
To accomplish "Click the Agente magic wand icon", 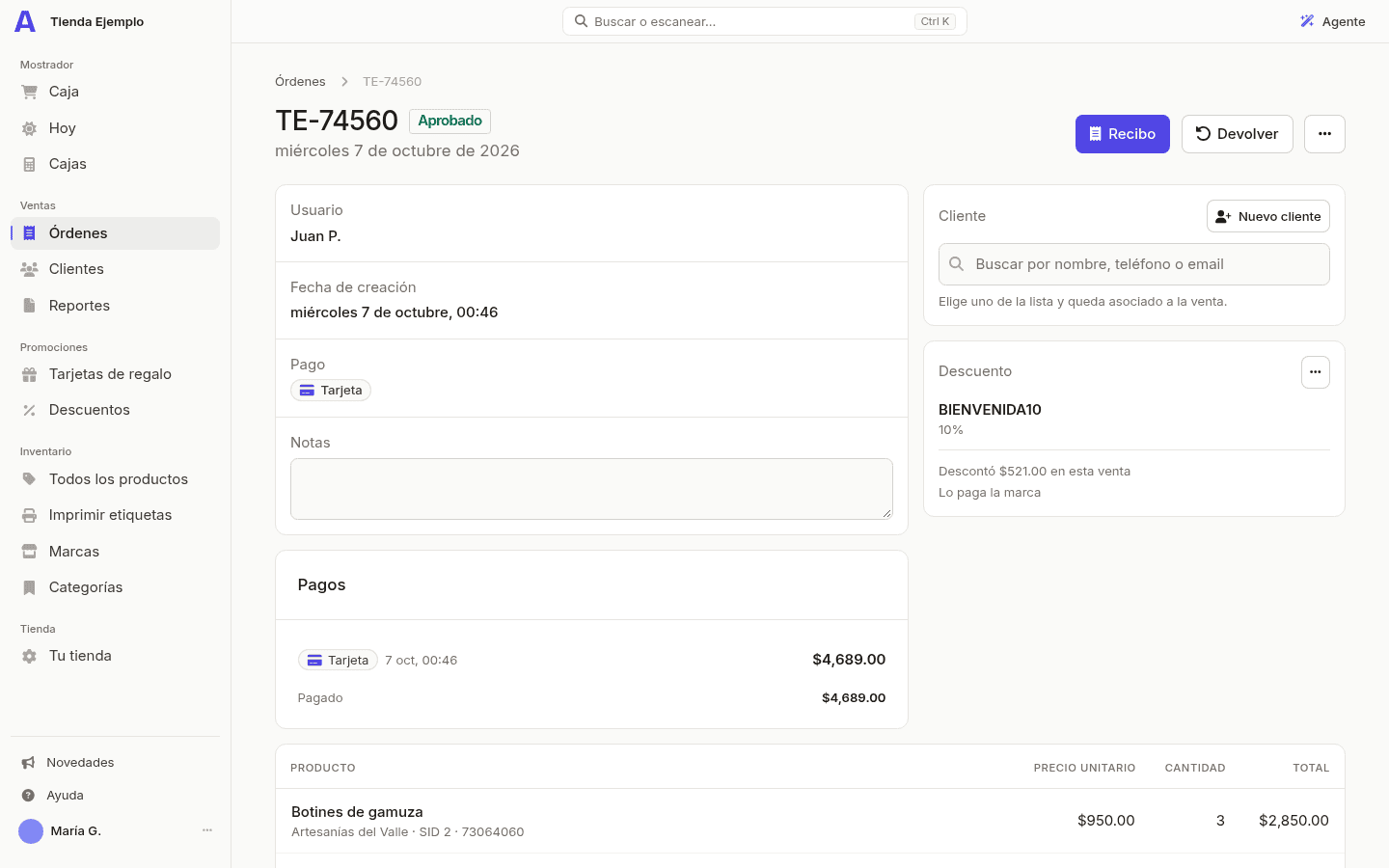I will click(x=1307, y=21).
